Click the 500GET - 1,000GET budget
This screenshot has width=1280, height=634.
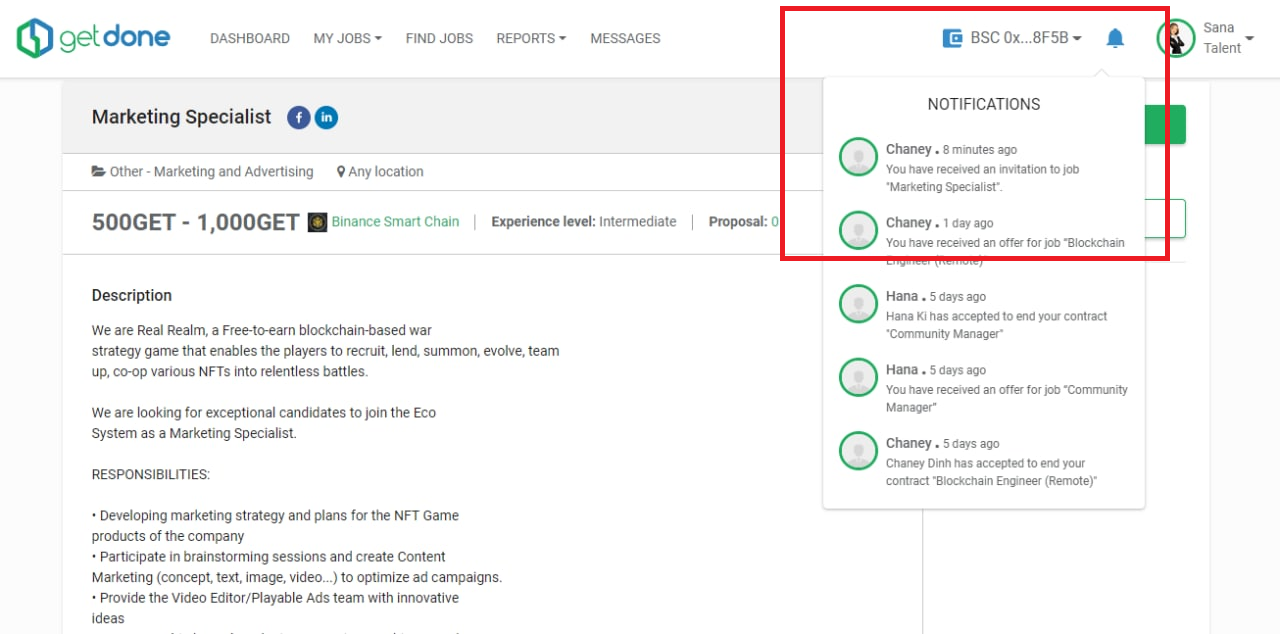[195, 222]
